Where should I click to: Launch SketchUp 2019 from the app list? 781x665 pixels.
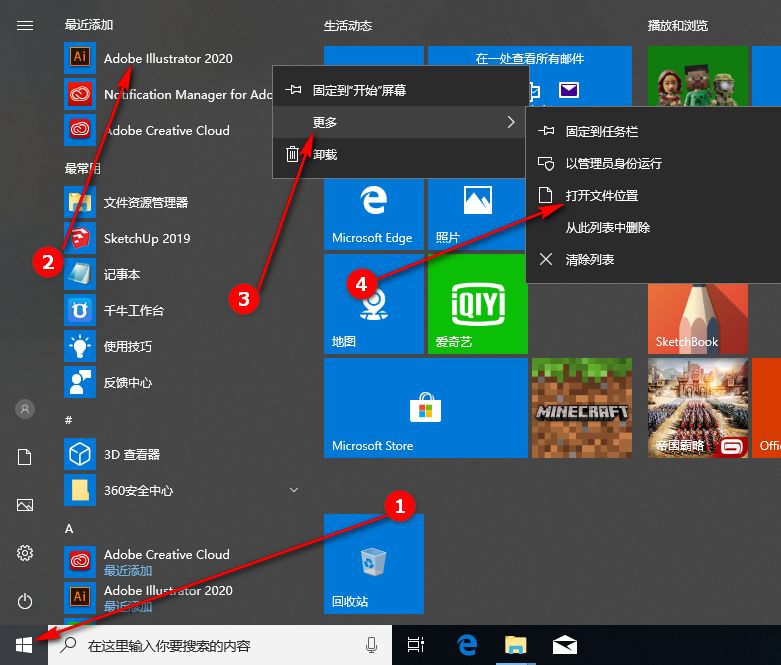click(146, 238)
